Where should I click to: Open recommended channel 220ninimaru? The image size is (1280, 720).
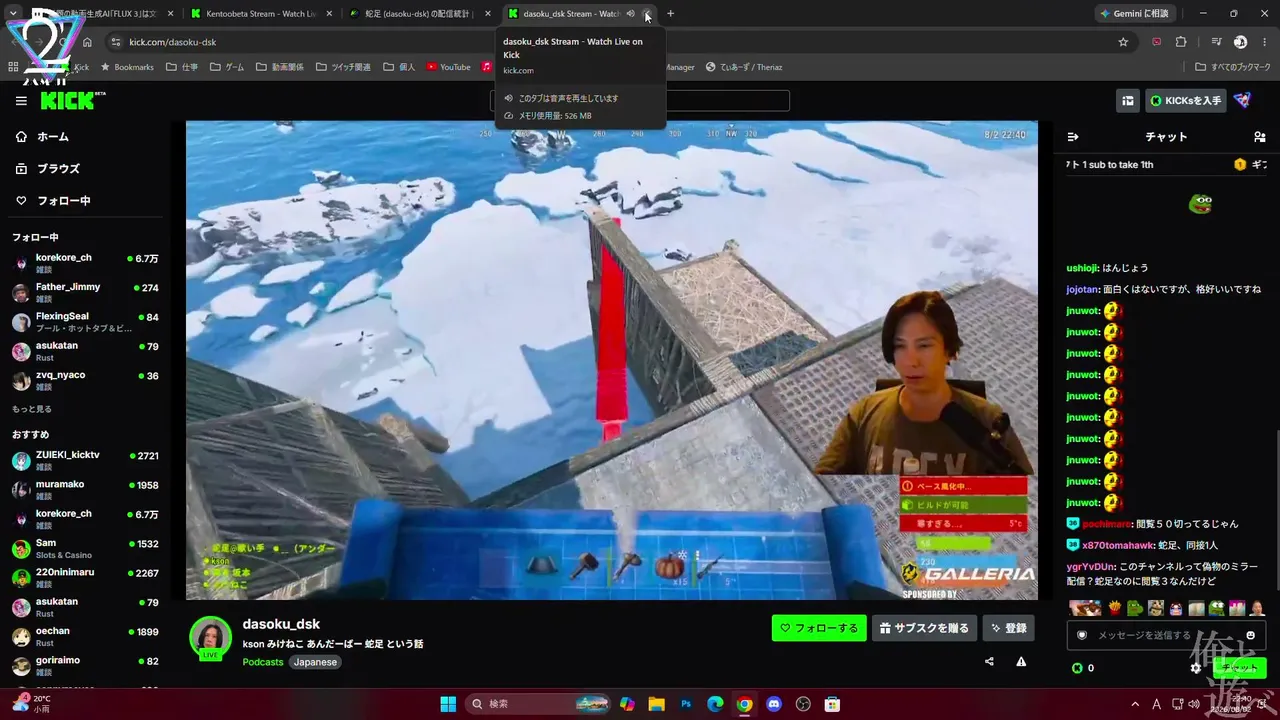click(x=86, y=578)
